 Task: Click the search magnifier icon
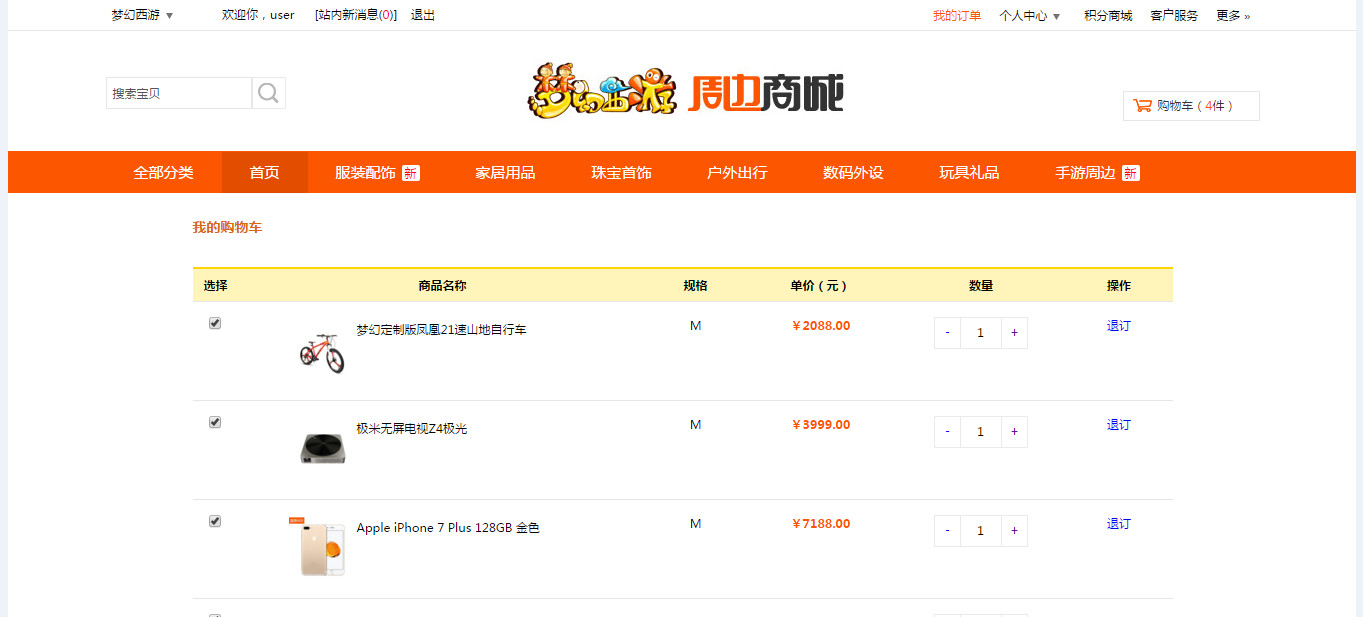pos(268,93)
